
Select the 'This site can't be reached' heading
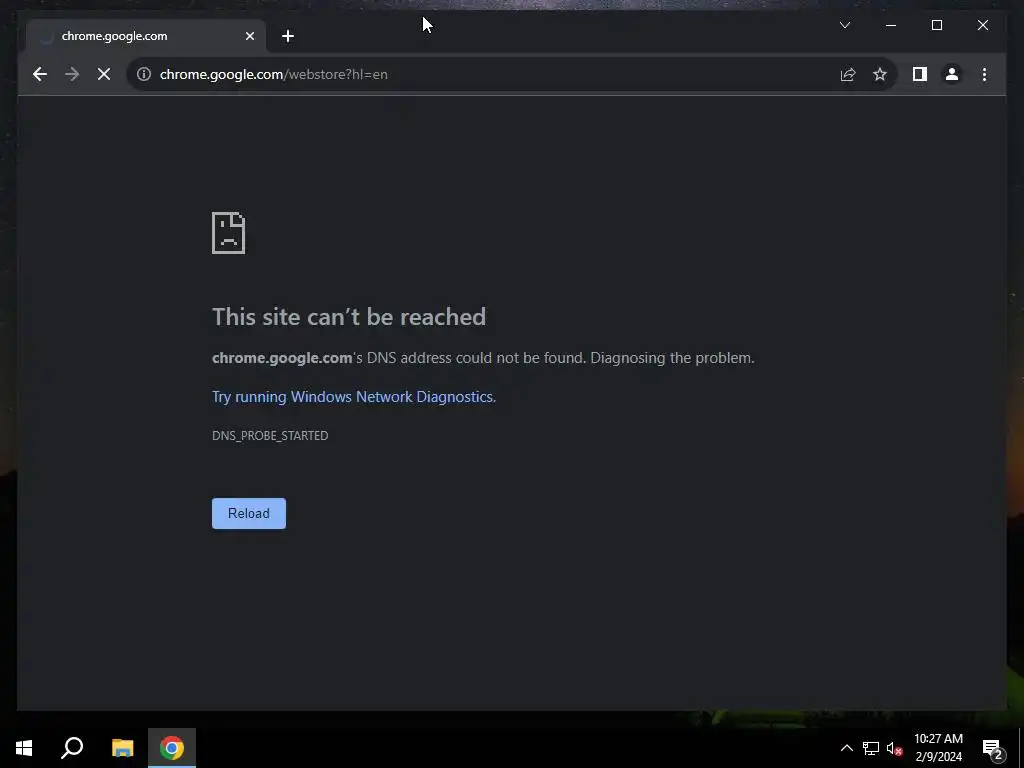pyautogui.click(x=349, y=317)
